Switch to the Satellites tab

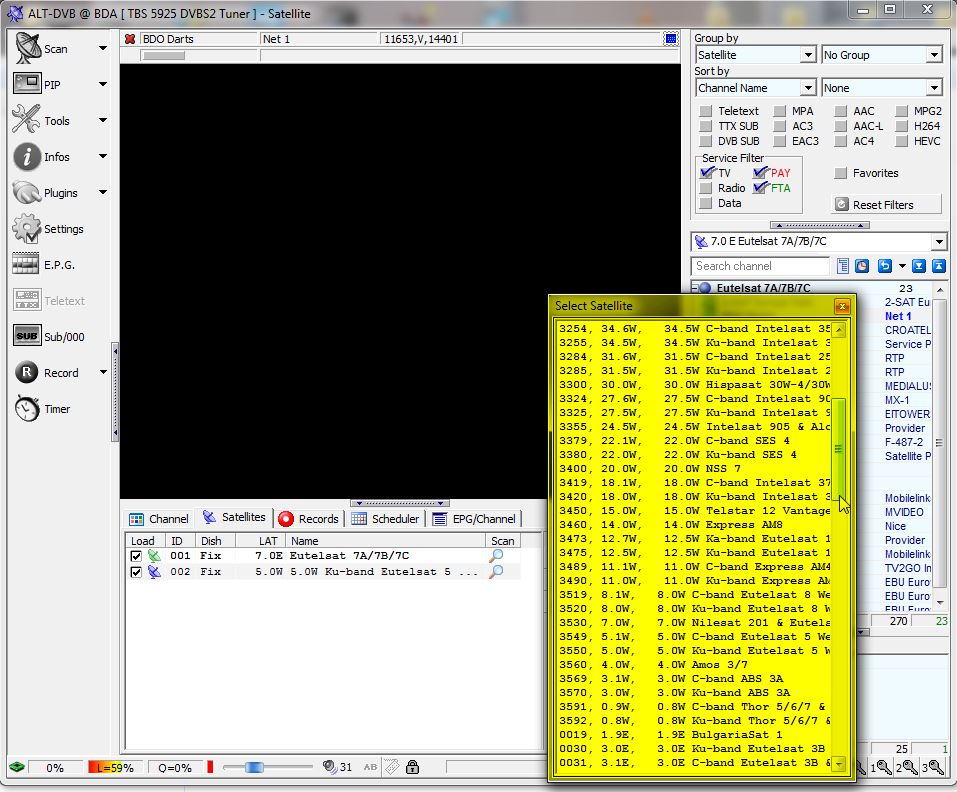(234, 517)
